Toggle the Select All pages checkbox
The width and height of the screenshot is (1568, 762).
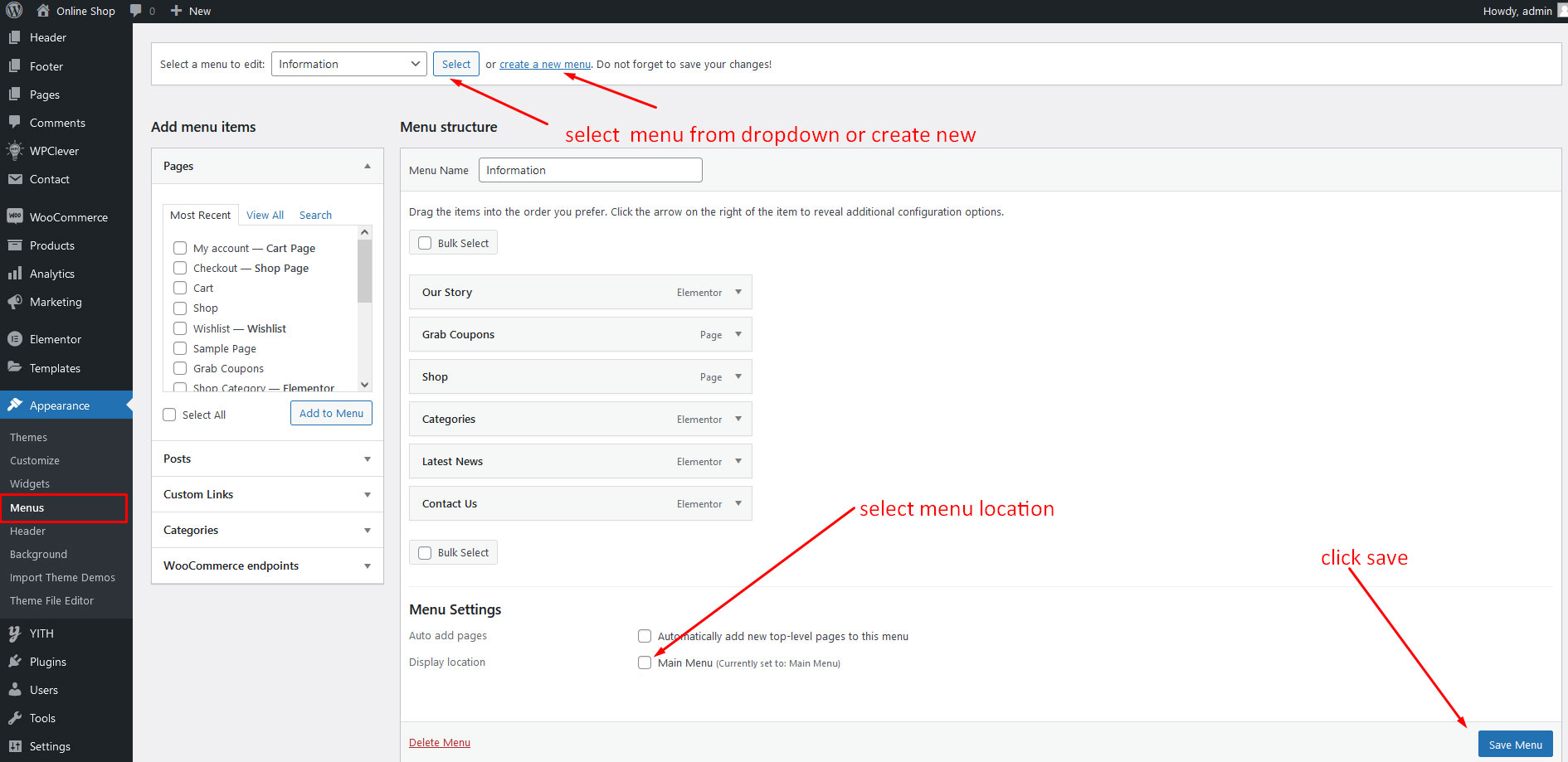coord(169,415)
